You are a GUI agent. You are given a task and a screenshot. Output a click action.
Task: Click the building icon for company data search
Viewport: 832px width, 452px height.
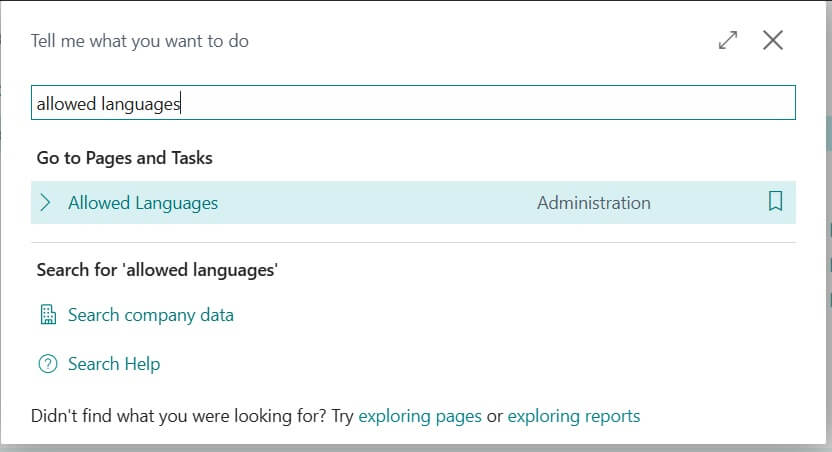tap(47, 315)
